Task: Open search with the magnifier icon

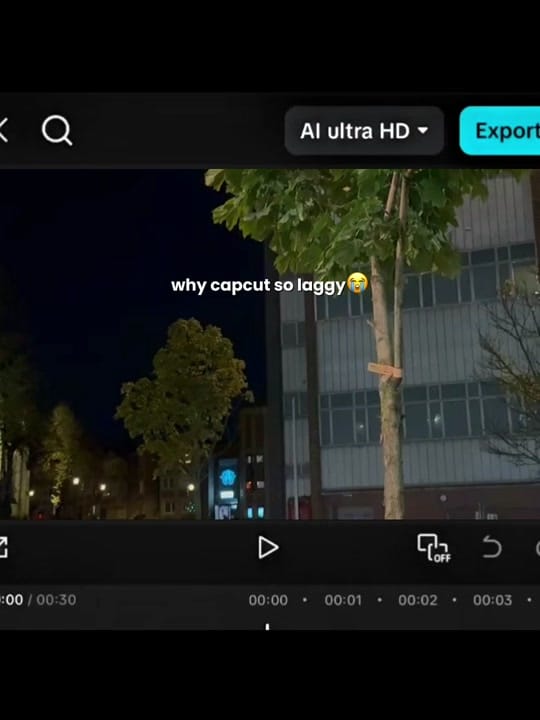Action: pos(57,130)
